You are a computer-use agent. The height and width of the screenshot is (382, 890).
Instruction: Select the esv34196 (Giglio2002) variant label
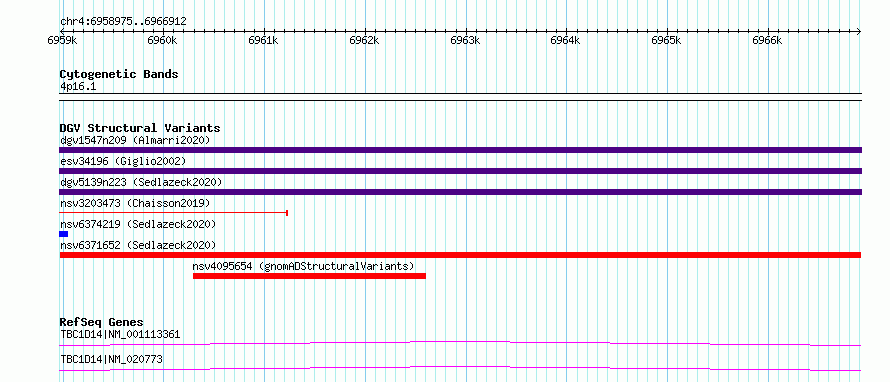click(123, 161)
